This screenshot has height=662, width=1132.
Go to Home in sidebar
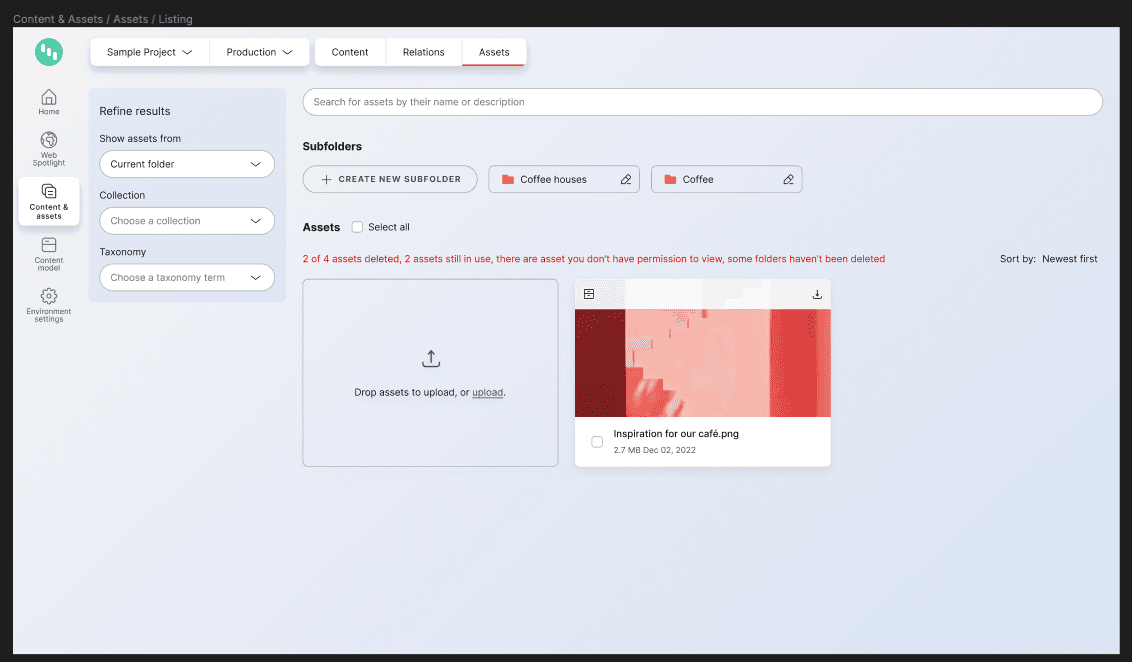click(48, 101)
